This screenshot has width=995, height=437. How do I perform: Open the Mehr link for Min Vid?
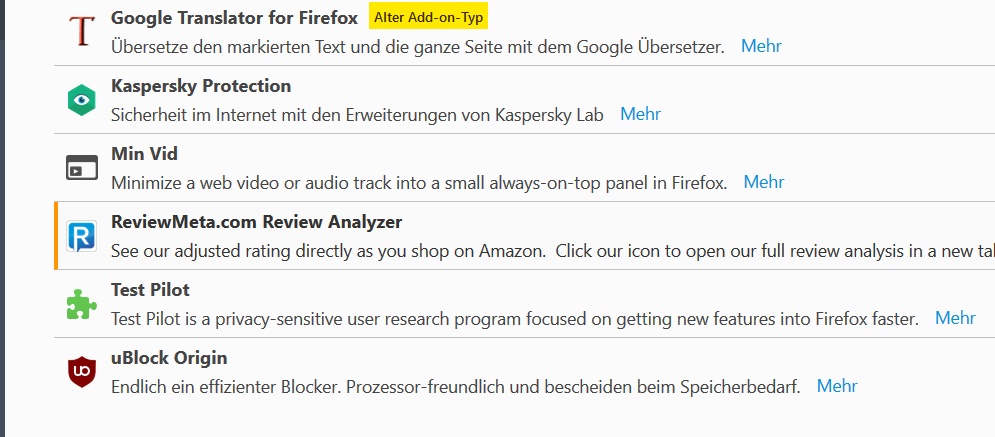coord(764,182)
